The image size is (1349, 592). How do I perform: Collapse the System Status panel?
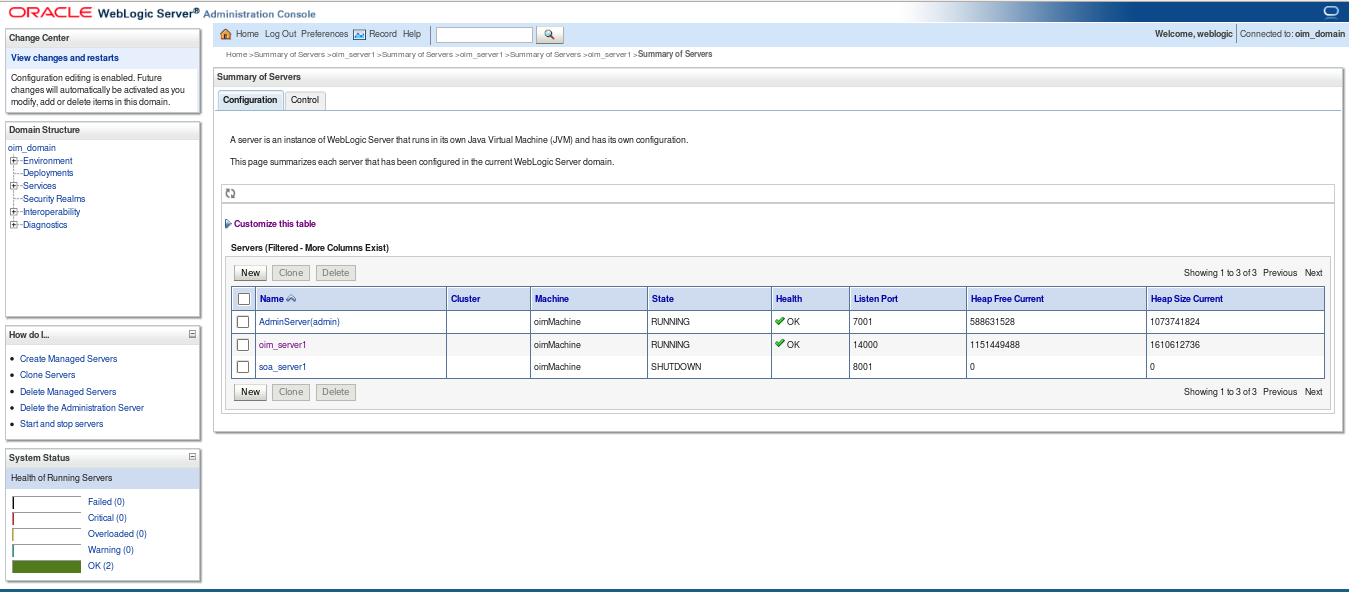point(191,457)
